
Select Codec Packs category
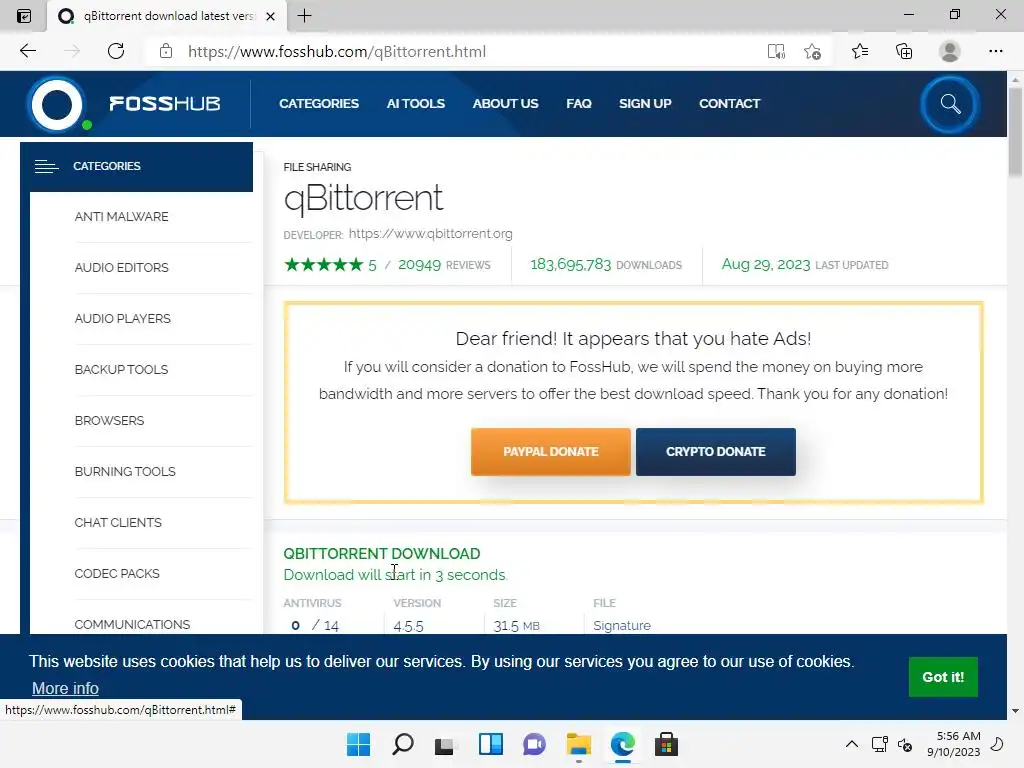click(117, 573)
